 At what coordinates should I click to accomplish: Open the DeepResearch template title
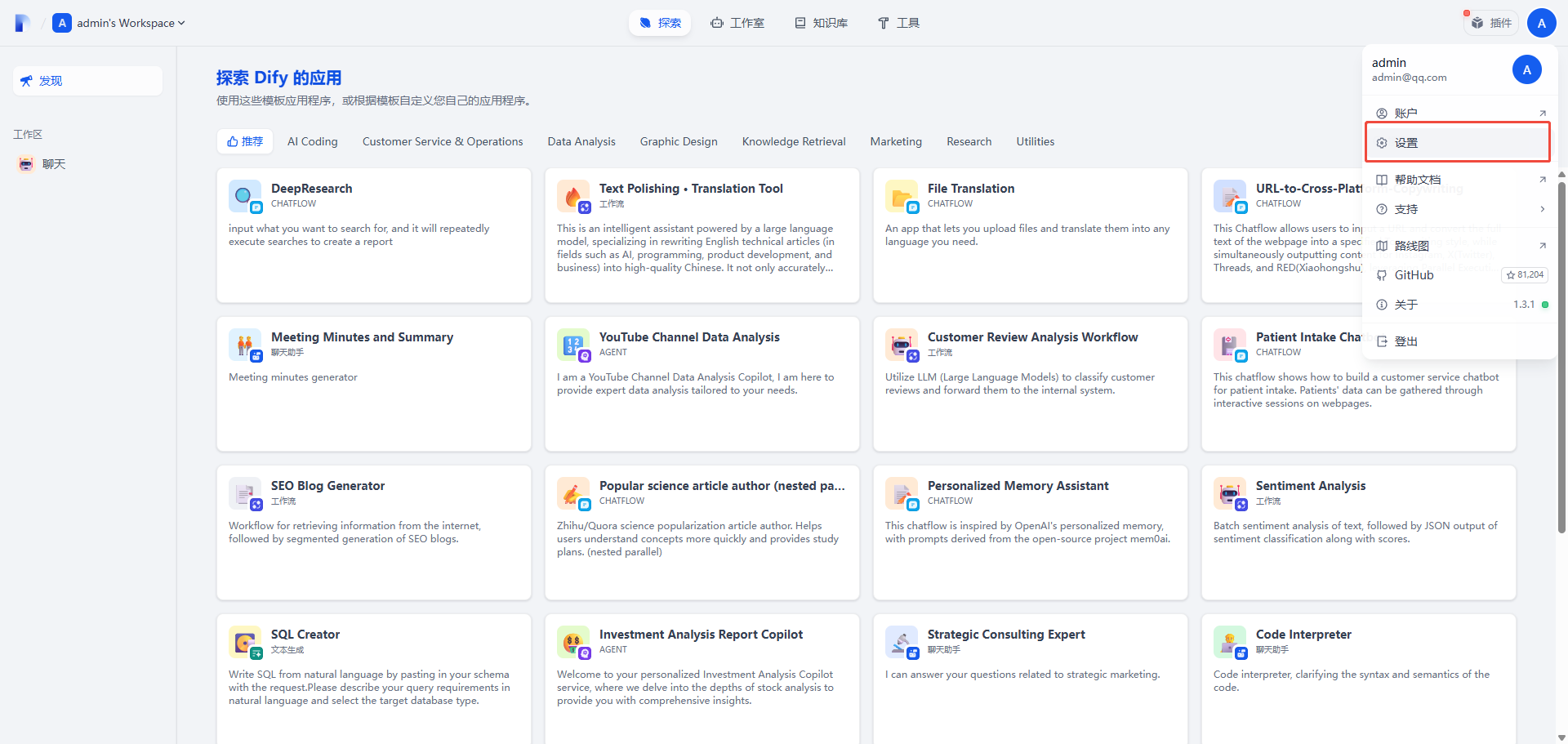click(x=312, y=189)
